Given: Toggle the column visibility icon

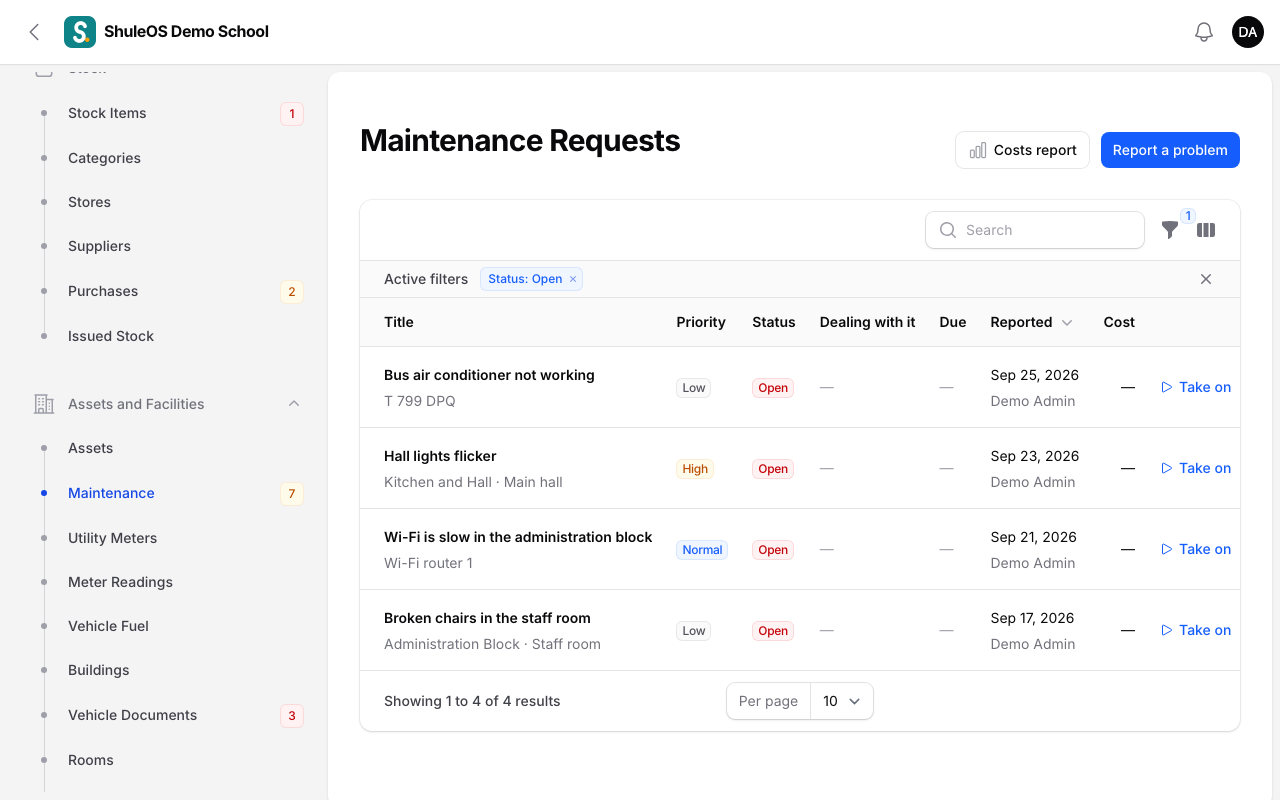Looking at the screenshot, I should (x=1206, y=230).
